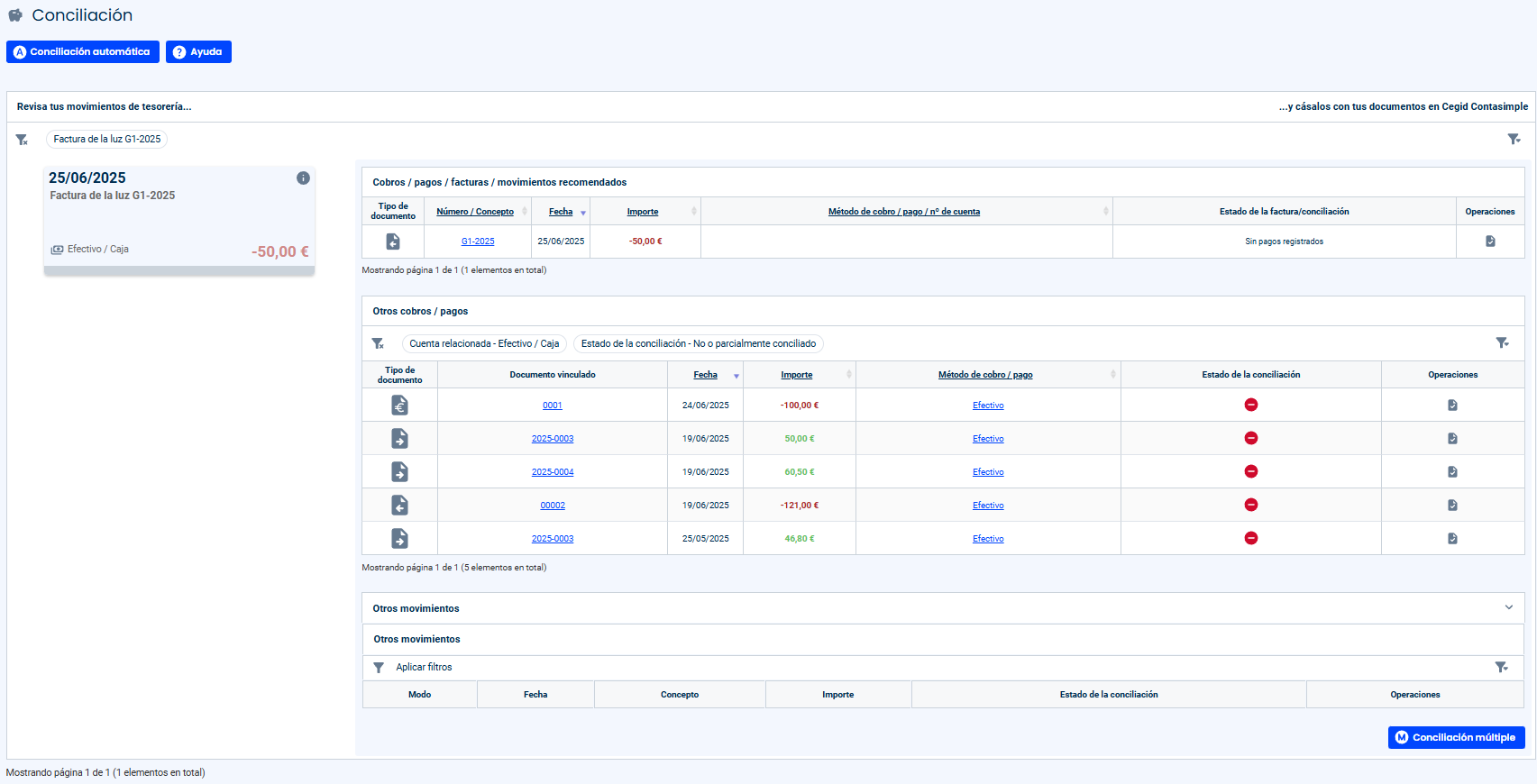Click 'Cuenta relacionada - Efectivo / Caja' filter chip

pos(484,343)
